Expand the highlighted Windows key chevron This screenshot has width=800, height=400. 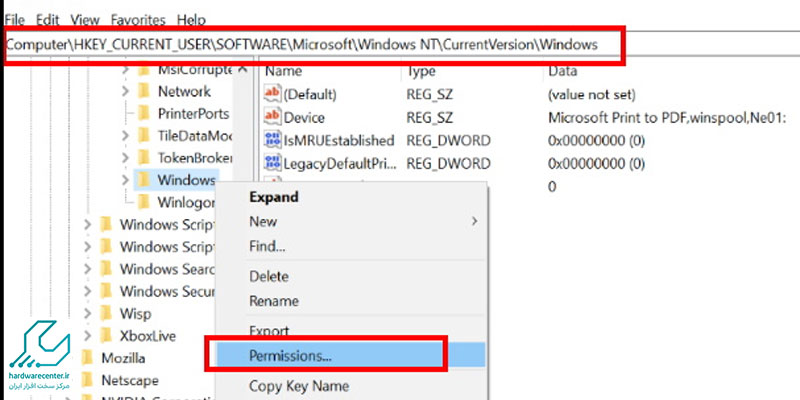coord(126,180)
